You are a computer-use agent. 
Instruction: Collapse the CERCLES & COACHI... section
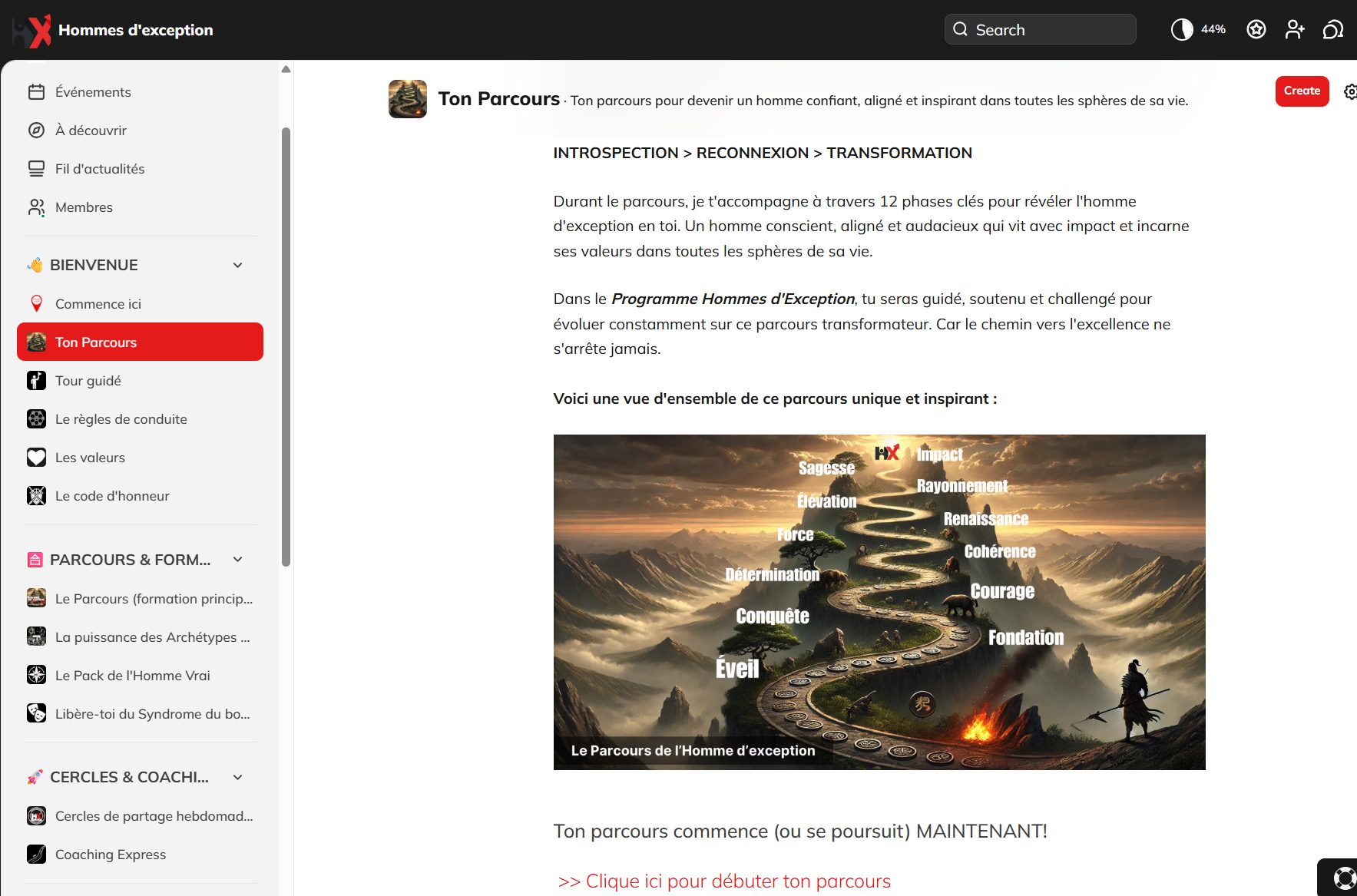(x=238, y=777)
